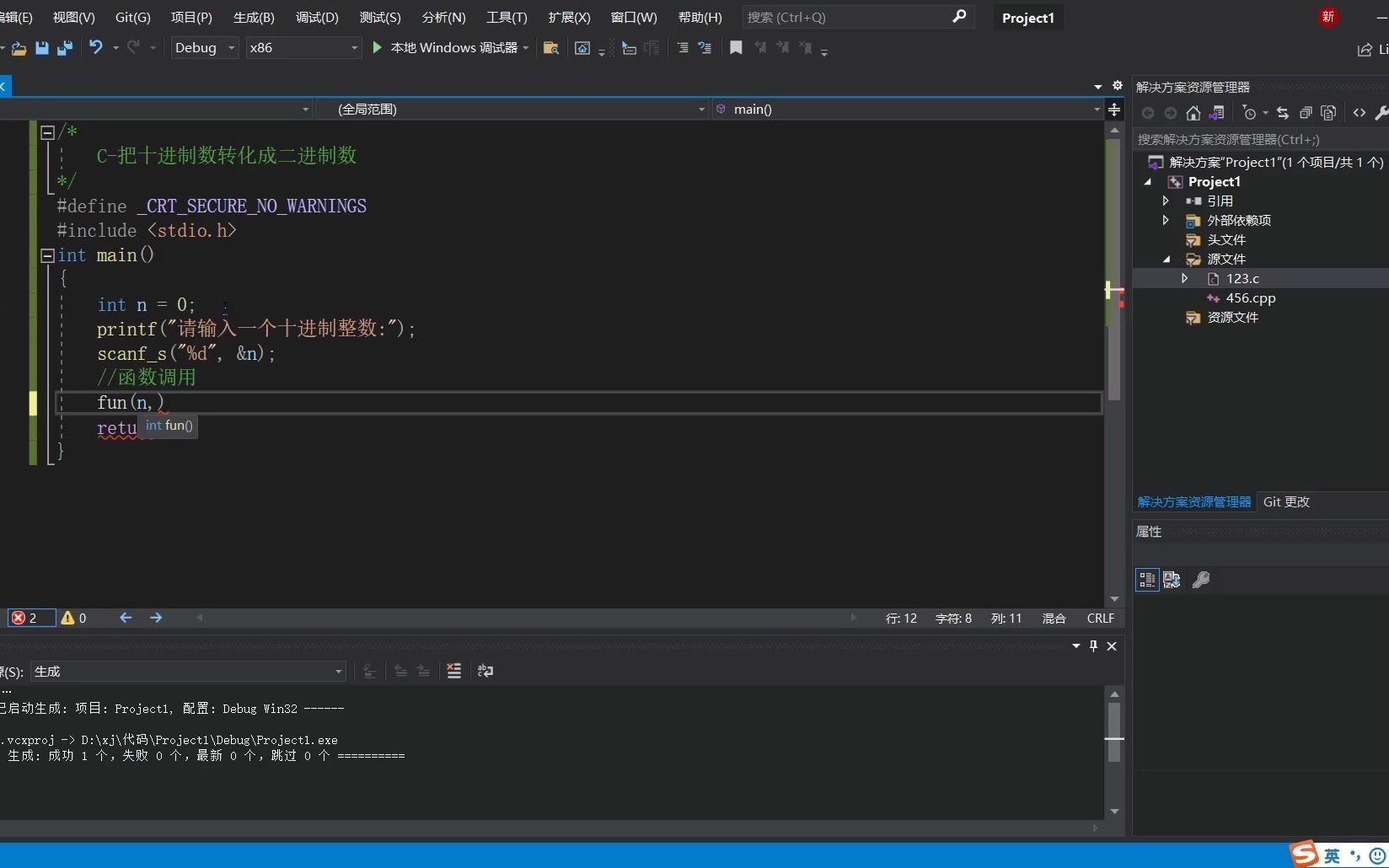
Task: Expand the 外部依赖项 node
Action: click(x=1166, y=220)
